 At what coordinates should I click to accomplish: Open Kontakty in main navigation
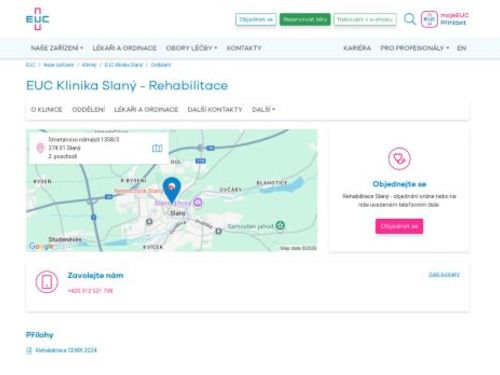(244, 48)
